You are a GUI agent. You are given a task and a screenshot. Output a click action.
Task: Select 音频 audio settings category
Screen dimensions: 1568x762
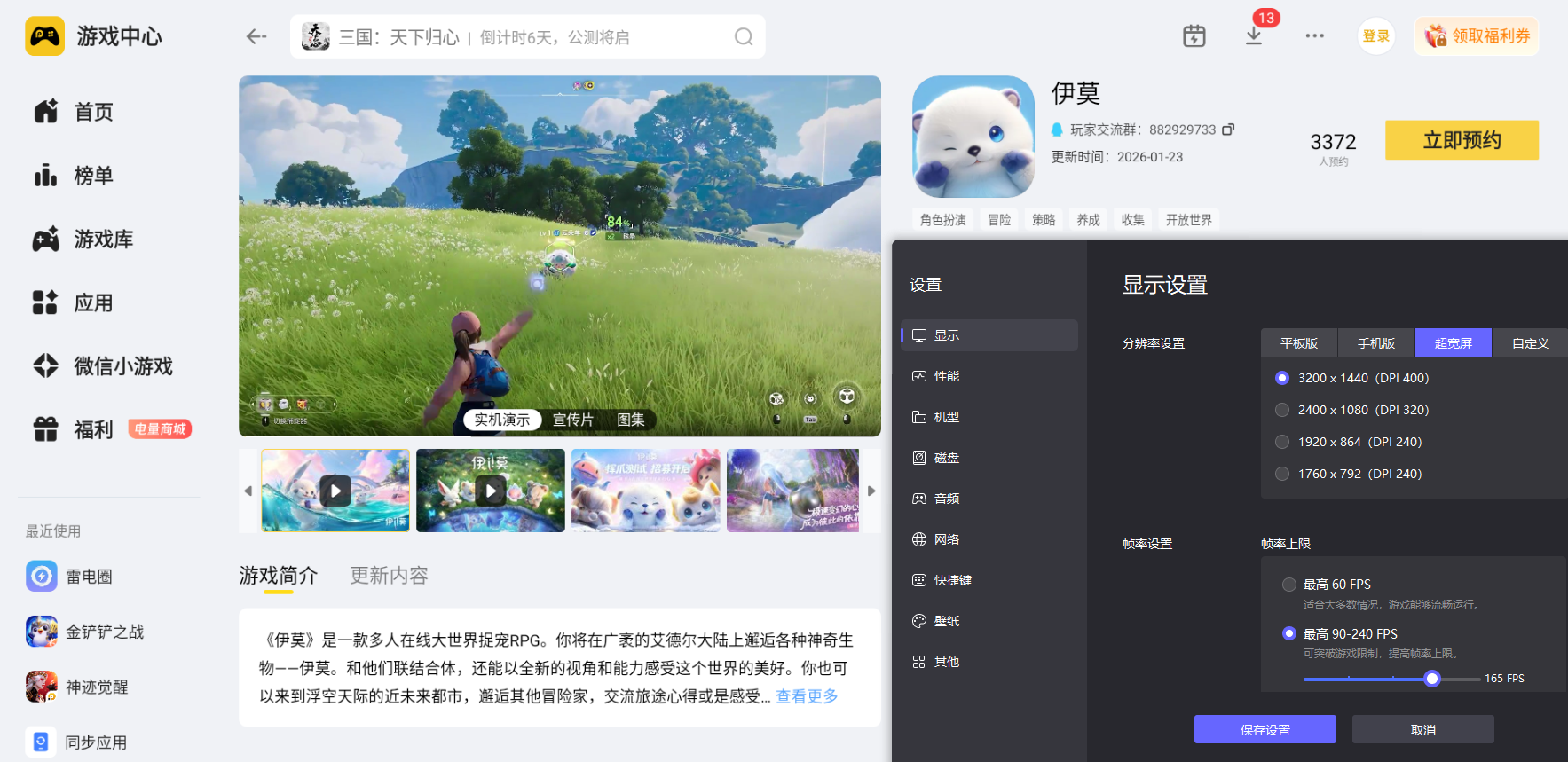point(989,499)
